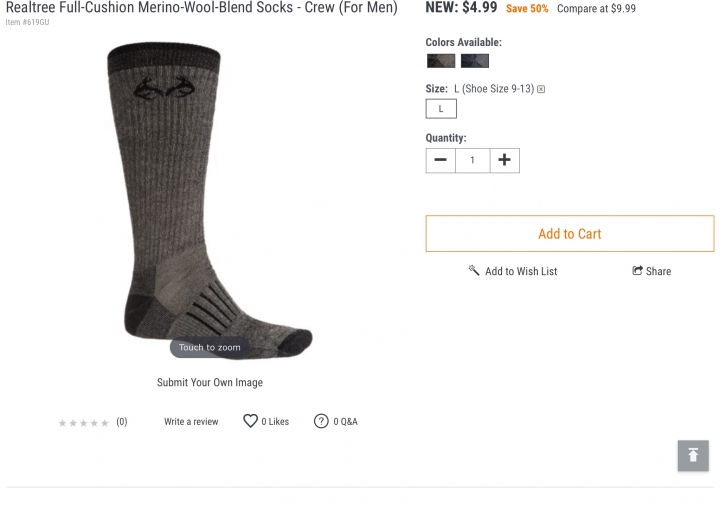Click the sock product image

coord(209,200)
